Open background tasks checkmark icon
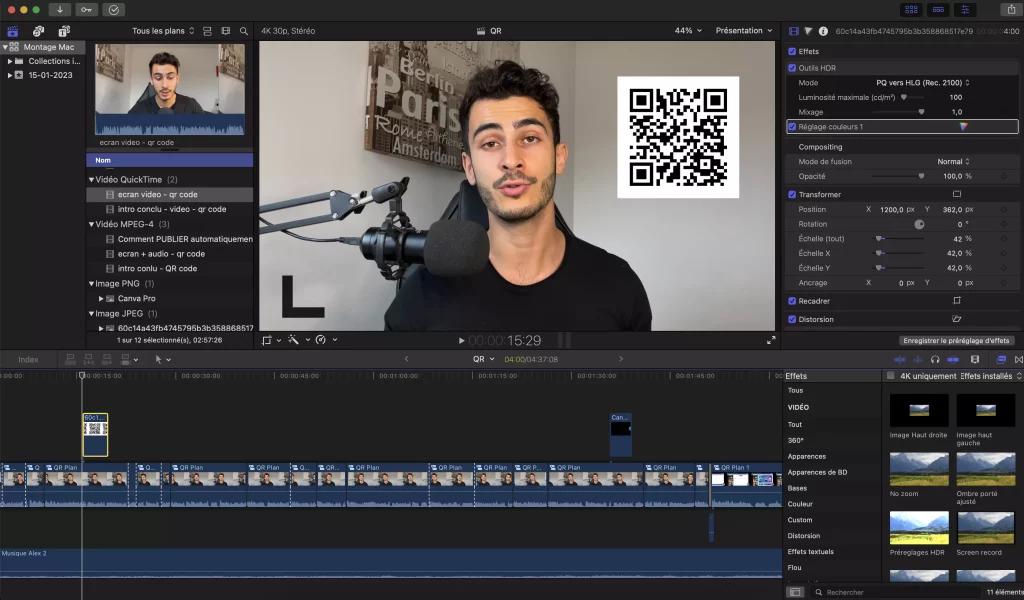The height and width of the screenshot is (600, 1024). click(x=114, y=10)
